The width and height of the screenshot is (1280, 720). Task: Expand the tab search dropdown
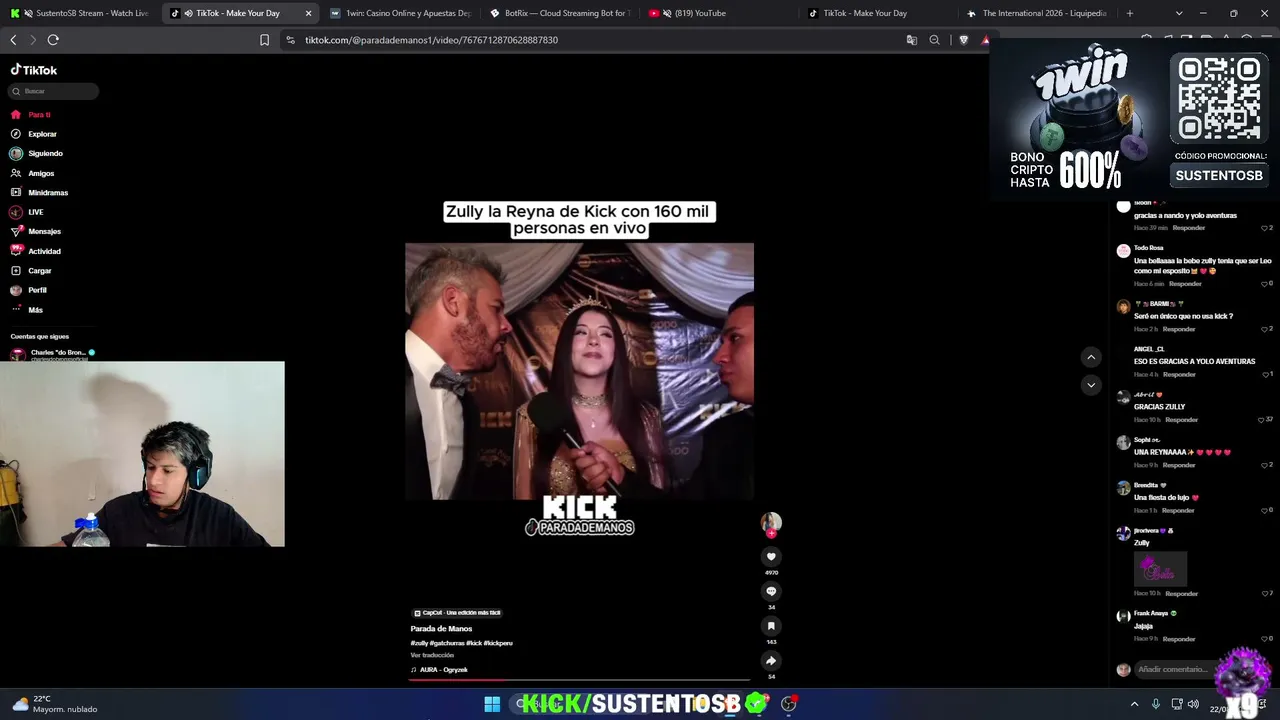(x=1179, y=13)
